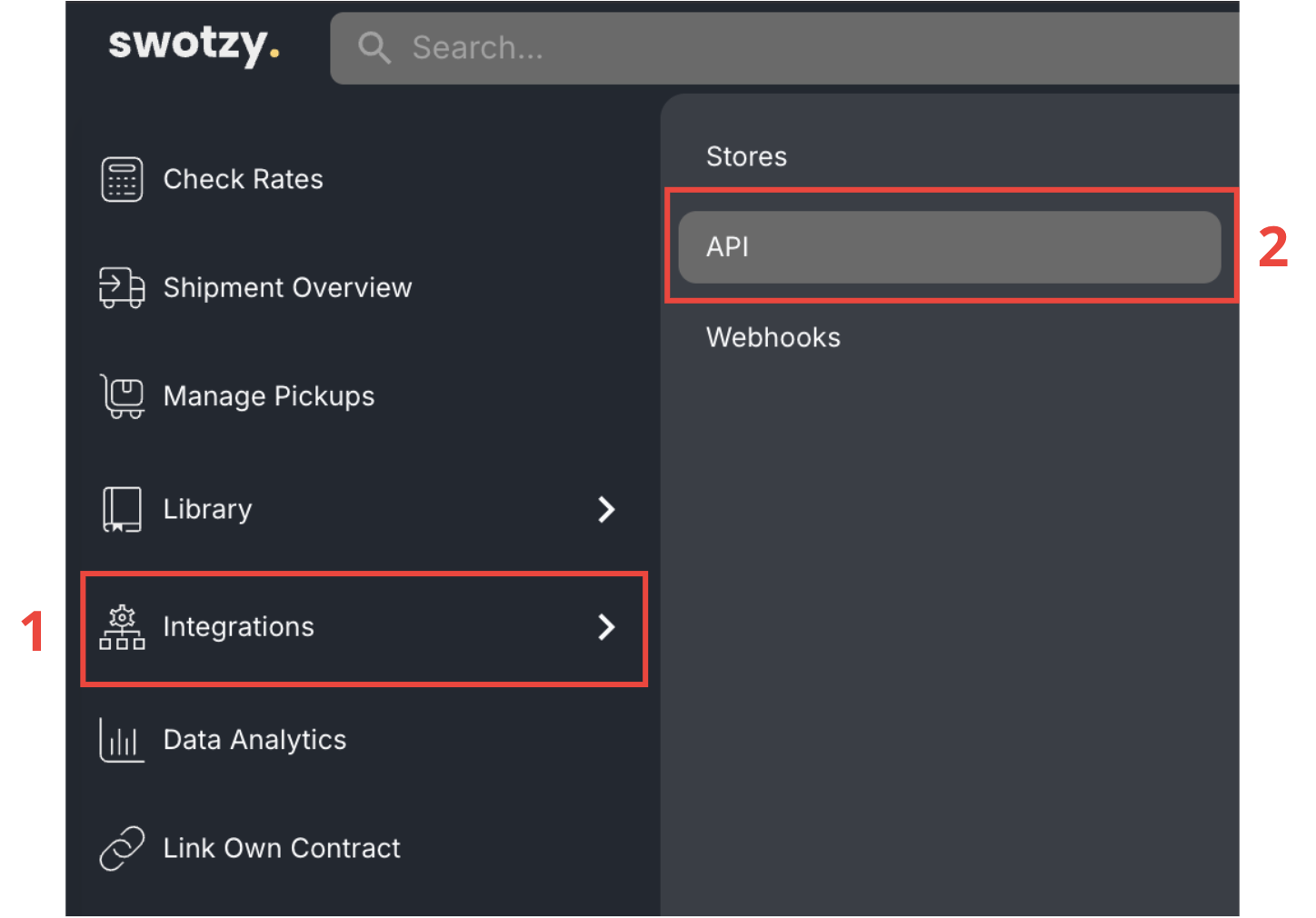The image size is (1316, 918).
Task: Click the magnifying glass search icon
Action: pos(374,47)
